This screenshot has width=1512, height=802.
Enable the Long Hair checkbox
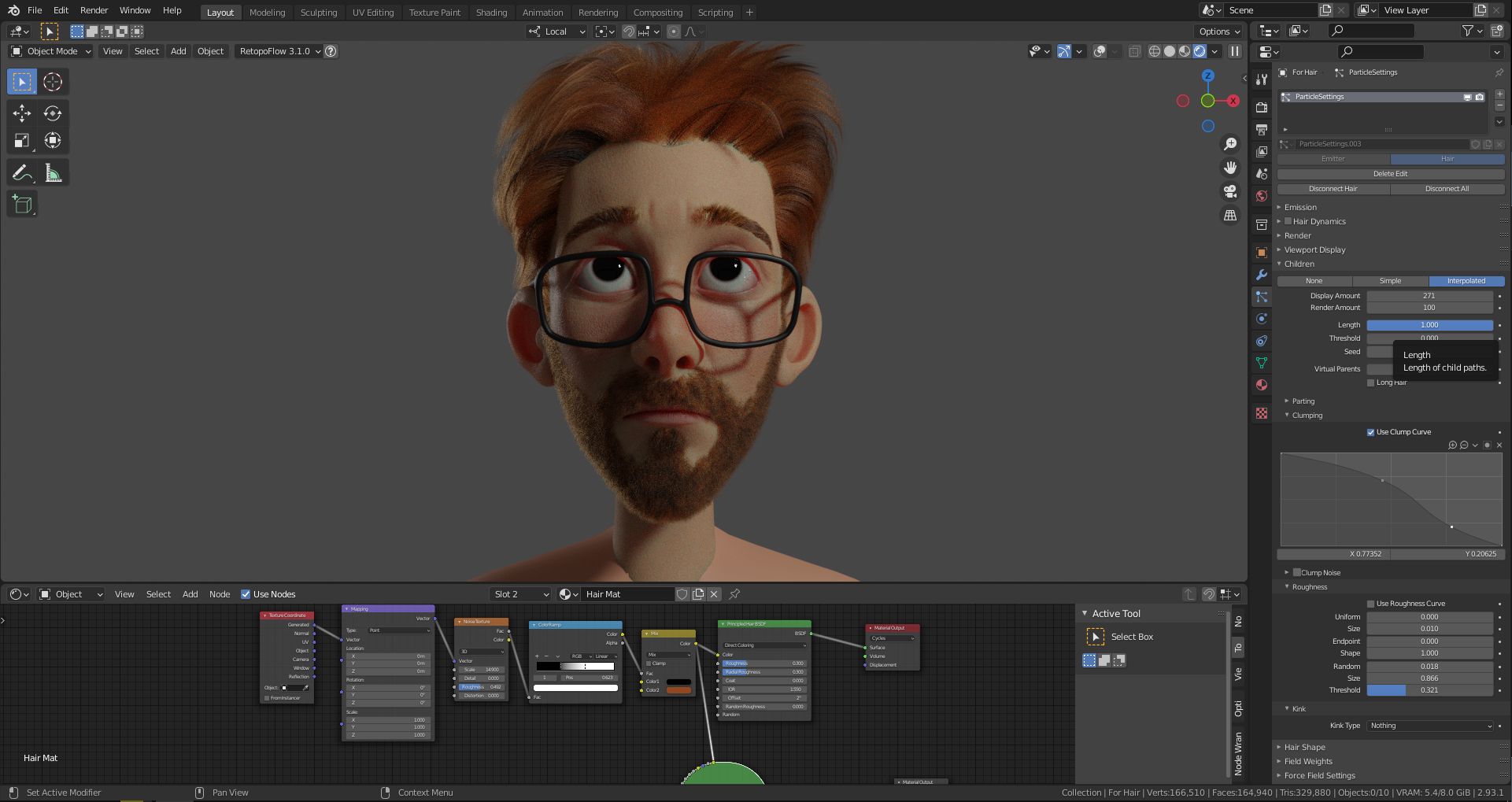pos(1370,383)
